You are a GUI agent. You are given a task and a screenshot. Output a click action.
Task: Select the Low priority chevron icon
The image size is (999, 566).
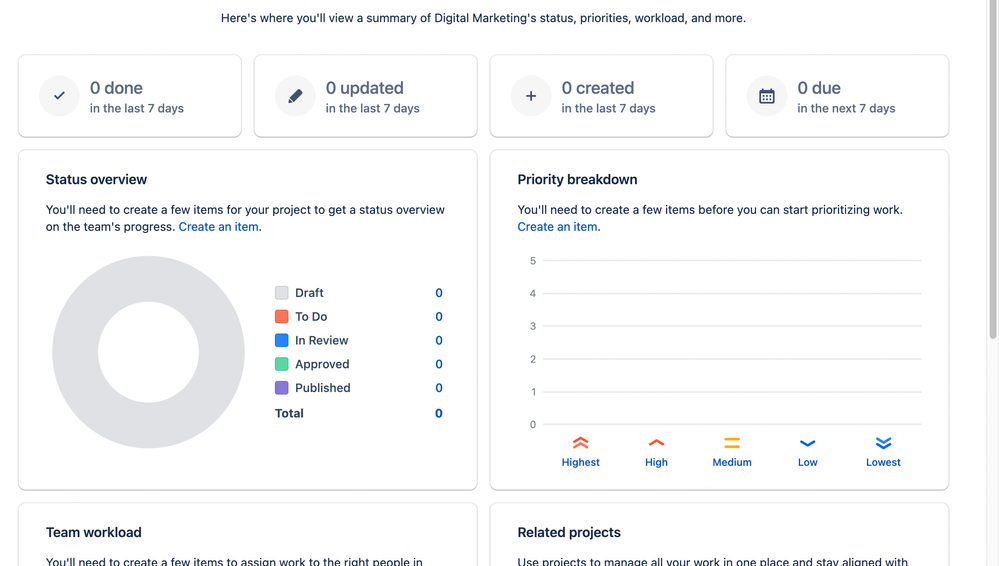coord(807,443)
